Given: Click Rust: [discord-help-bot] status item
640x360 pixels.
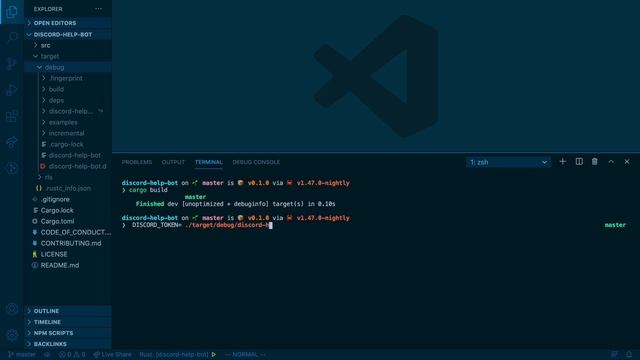Looking at the screenshot, I should tap(174, 354).
